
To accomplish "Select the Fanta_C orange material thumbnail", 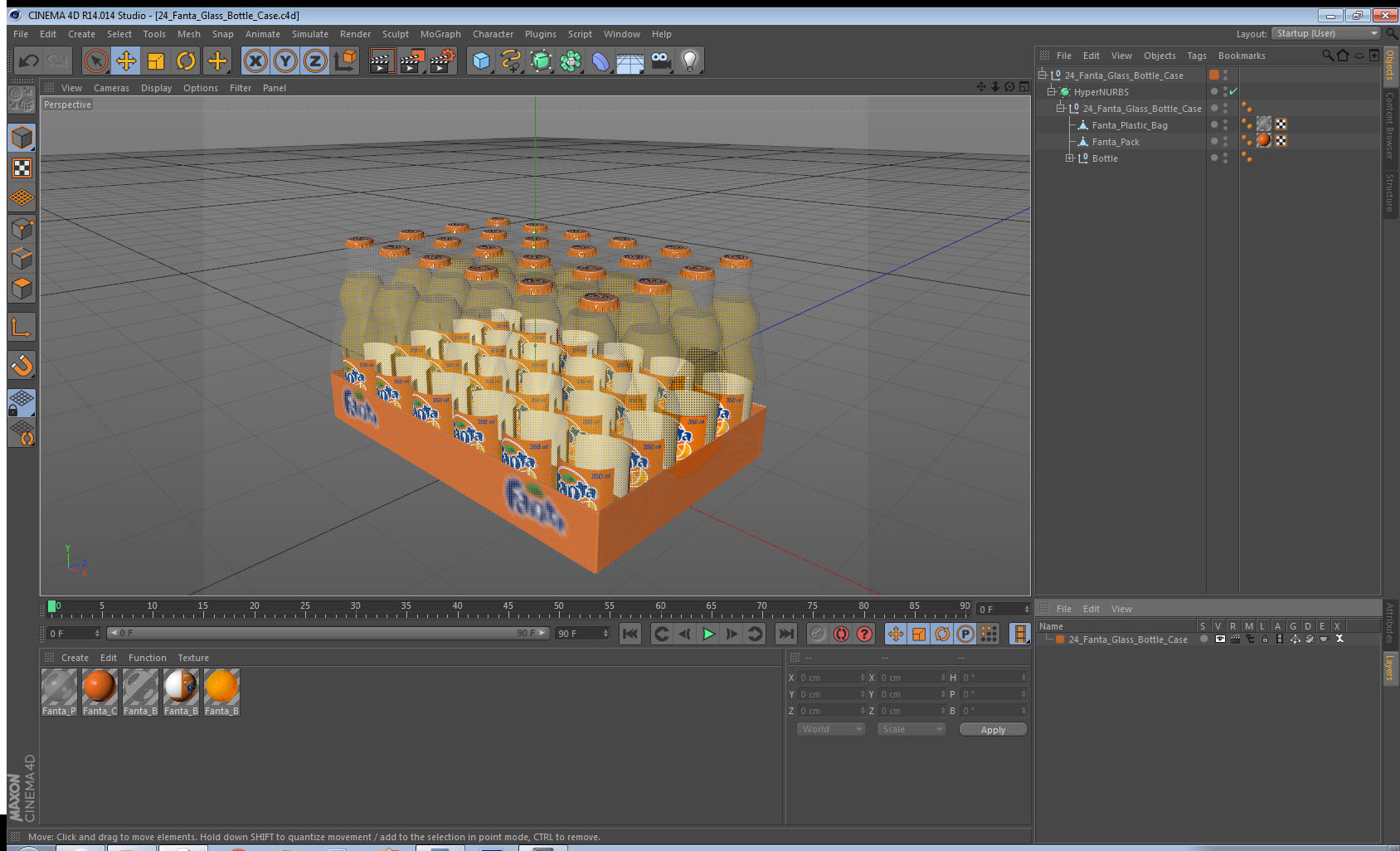I will [x=100, y=693].
